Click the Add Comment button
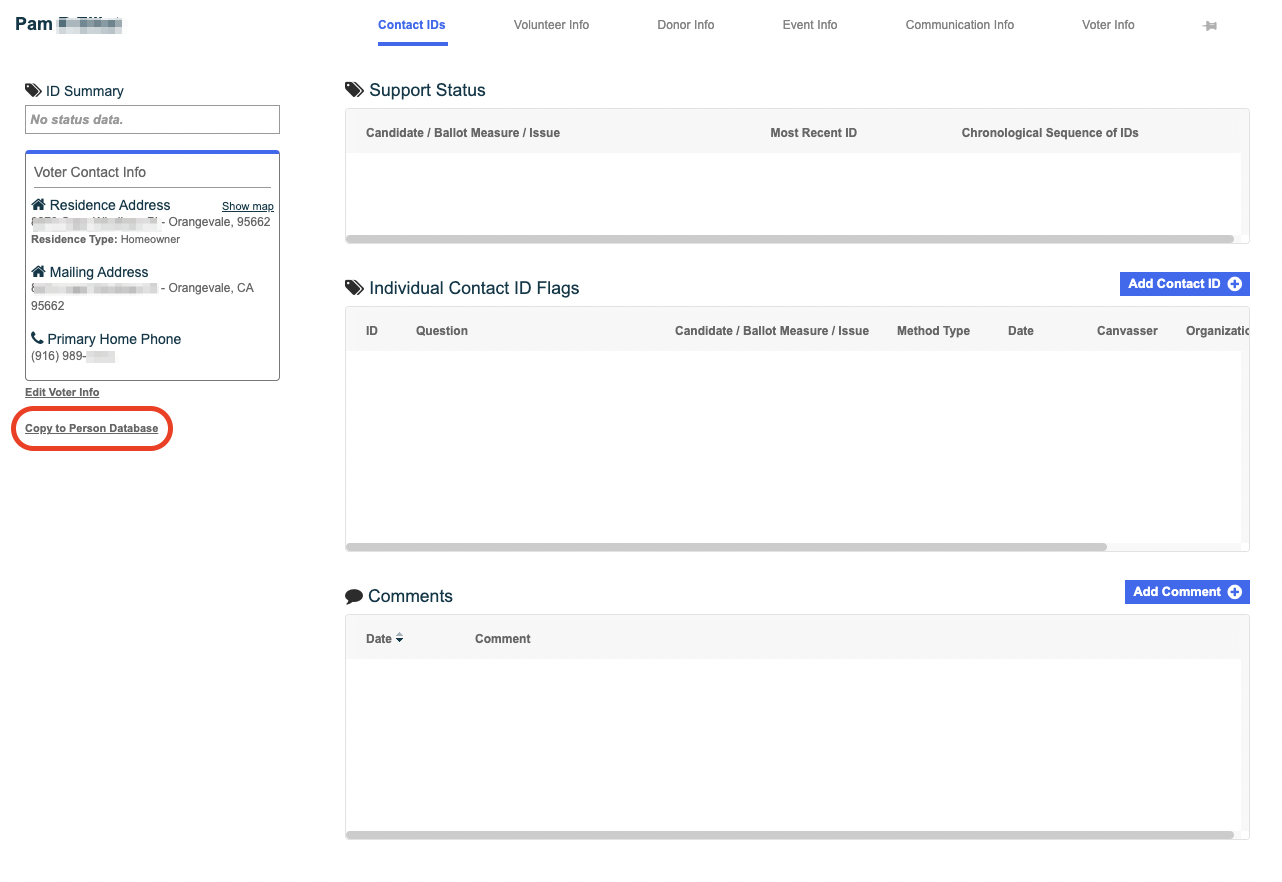The image size is (1282, 882). coord(1187,592)
